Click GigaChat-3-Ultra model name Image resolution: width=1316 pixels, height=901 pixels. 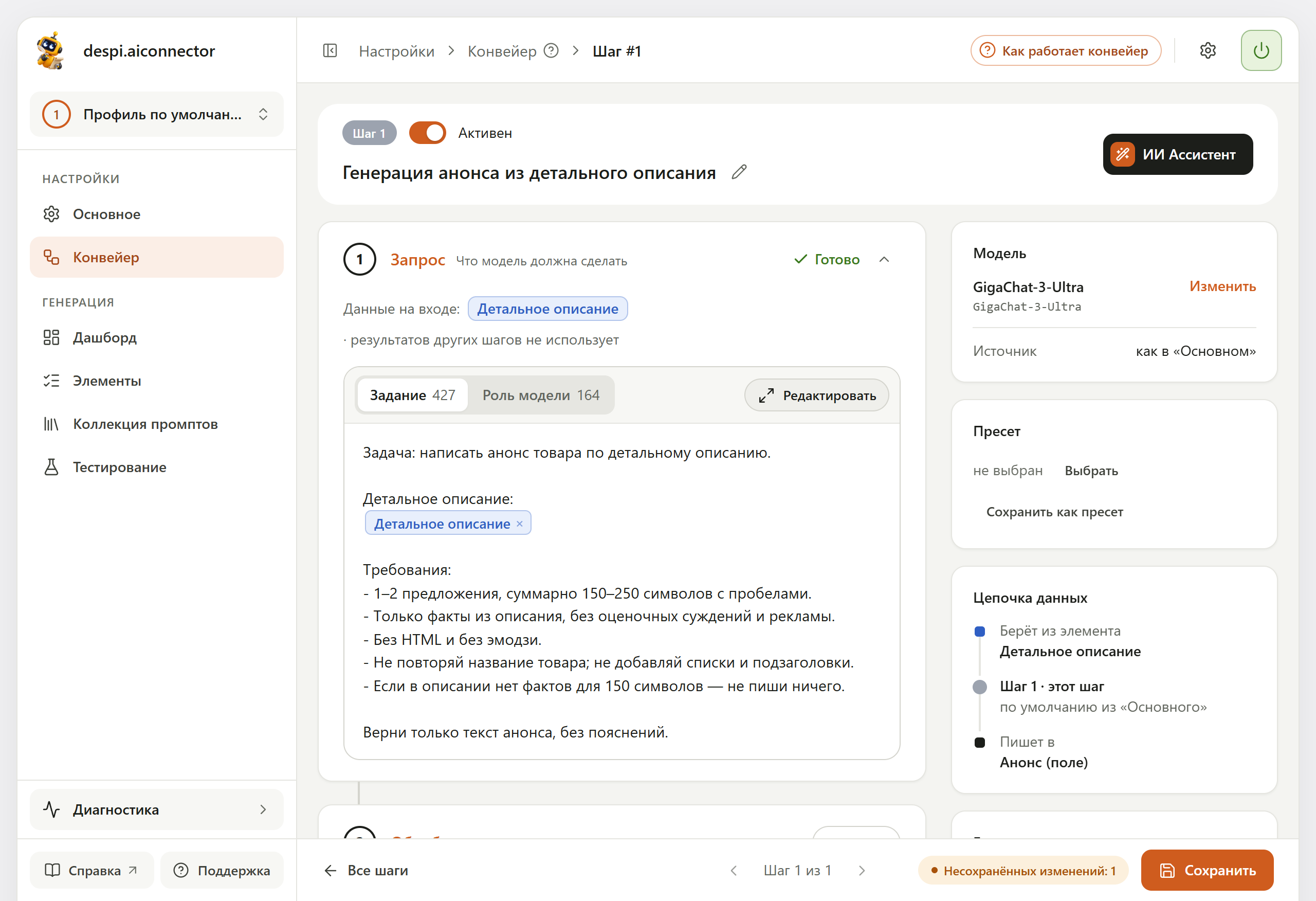[1028, 287]
